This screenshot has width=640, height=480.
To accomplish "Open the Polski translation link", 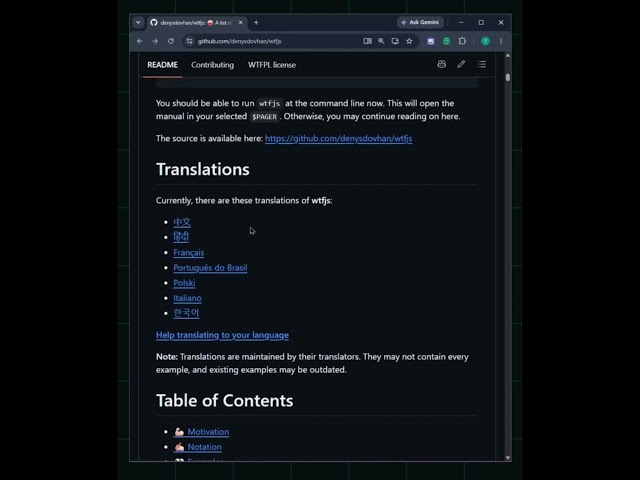I will tap(184, 283).
